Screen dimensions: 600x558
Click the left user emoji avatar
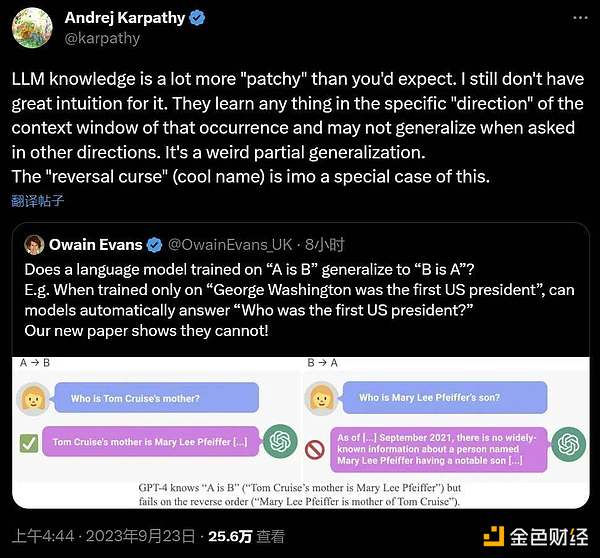point(33,398)
